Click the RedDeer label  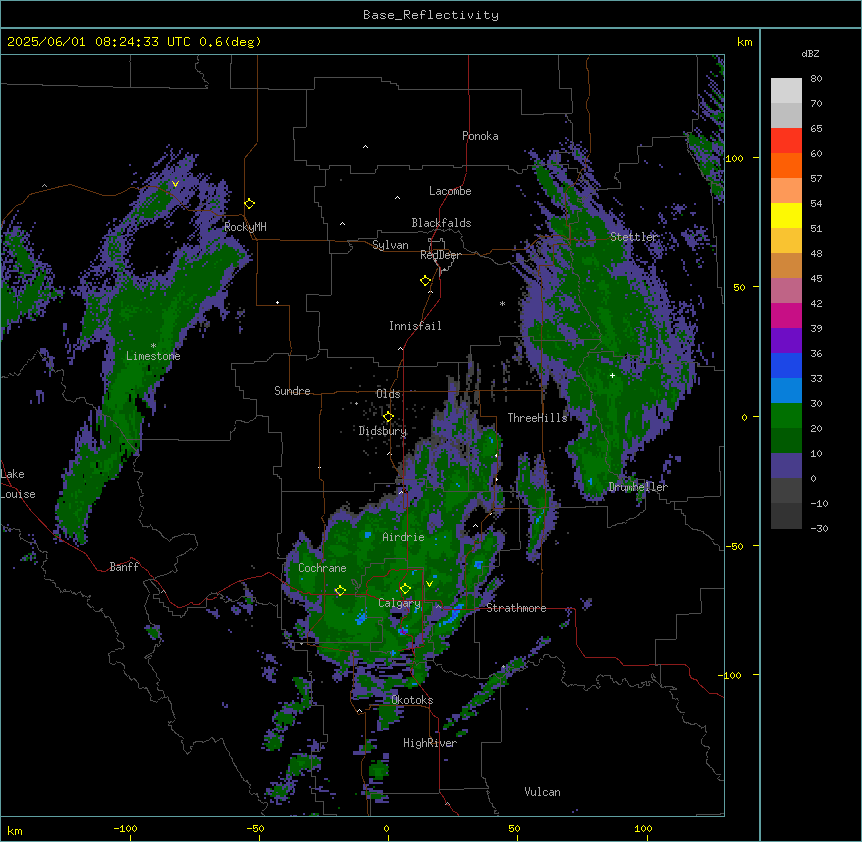coord(441,255)
